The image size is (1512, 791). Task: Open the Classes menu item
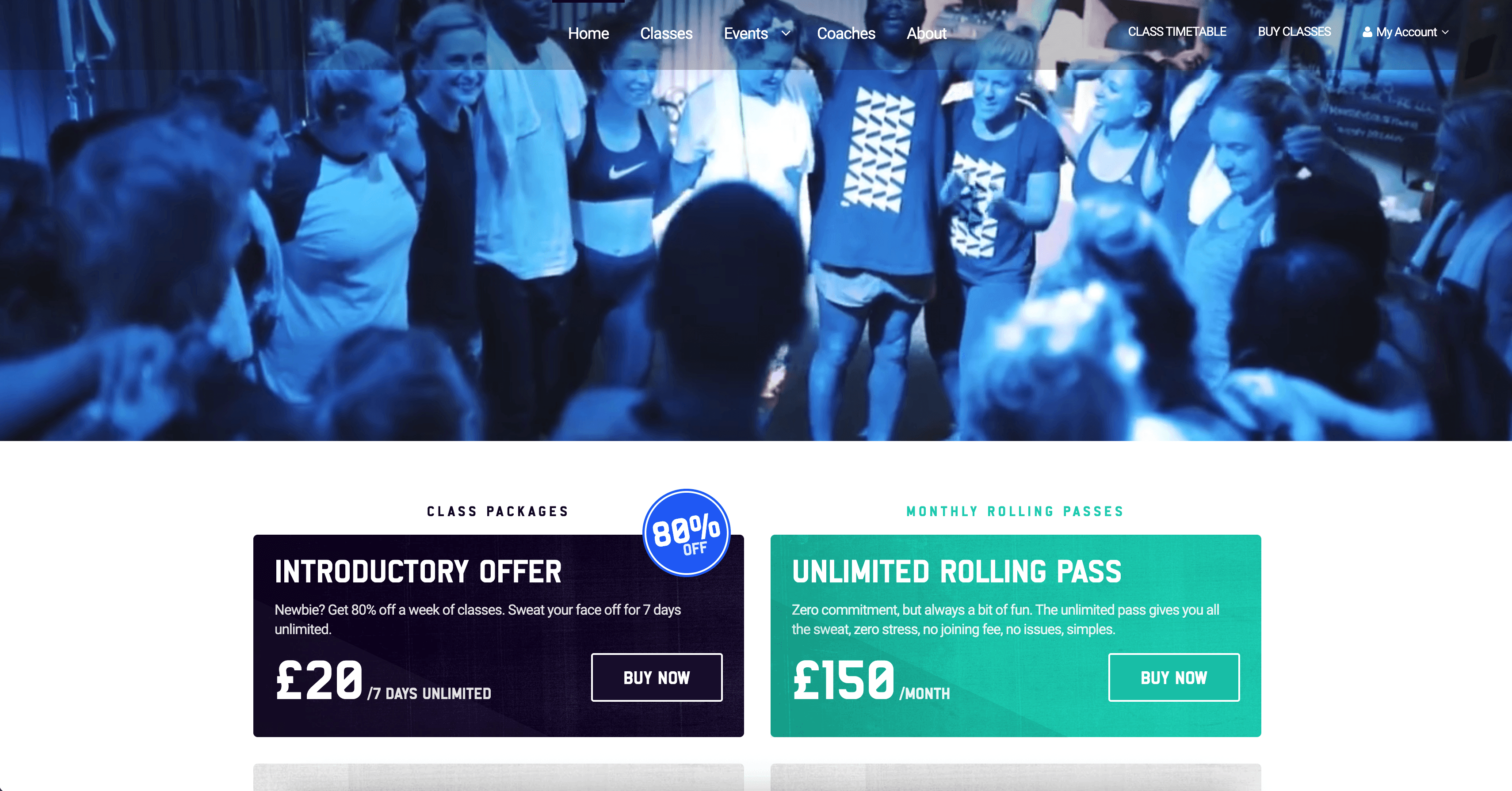click(x=666, y=34)
